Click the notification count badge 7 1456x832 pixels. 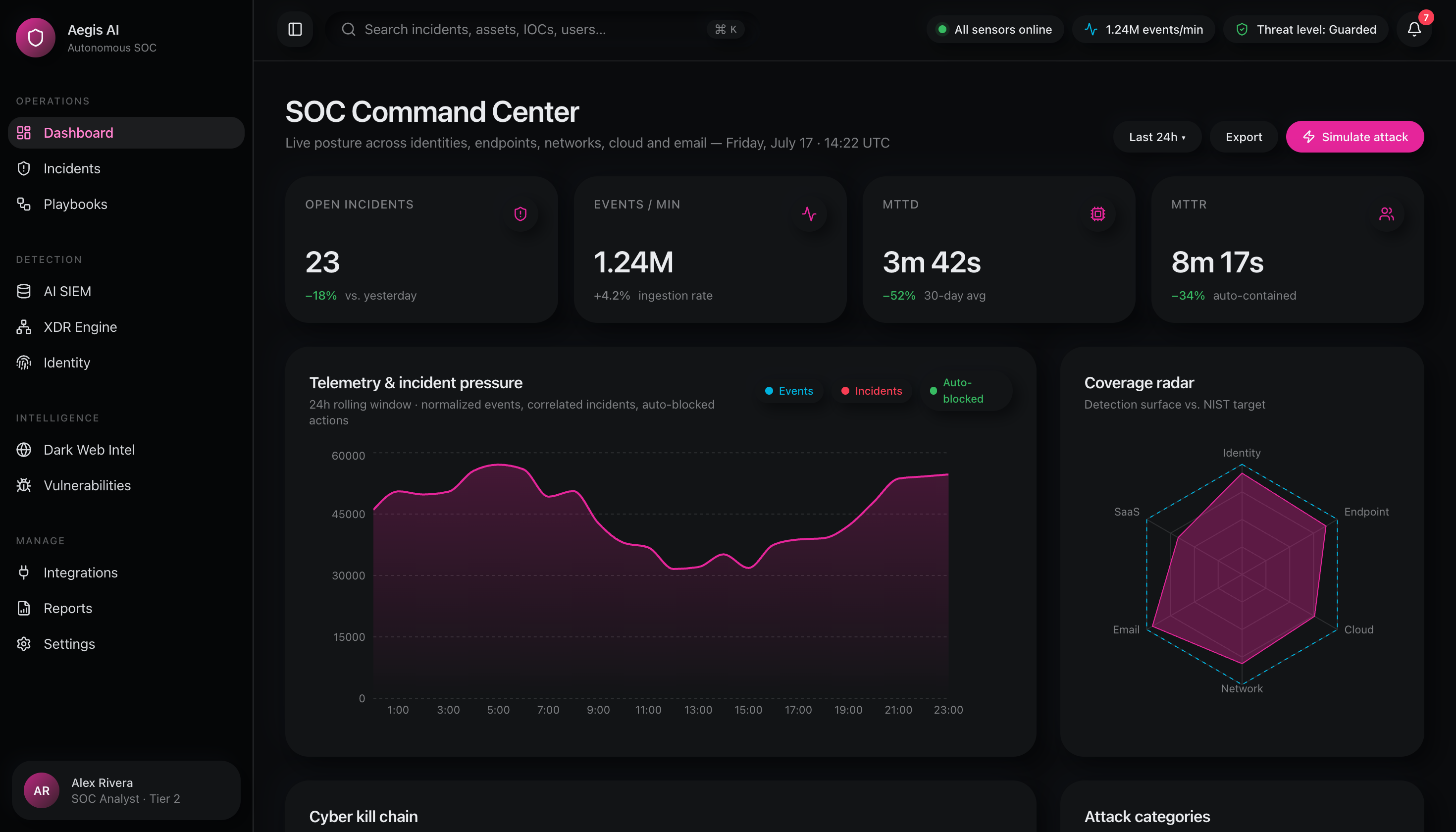[x=1425, y=17]
